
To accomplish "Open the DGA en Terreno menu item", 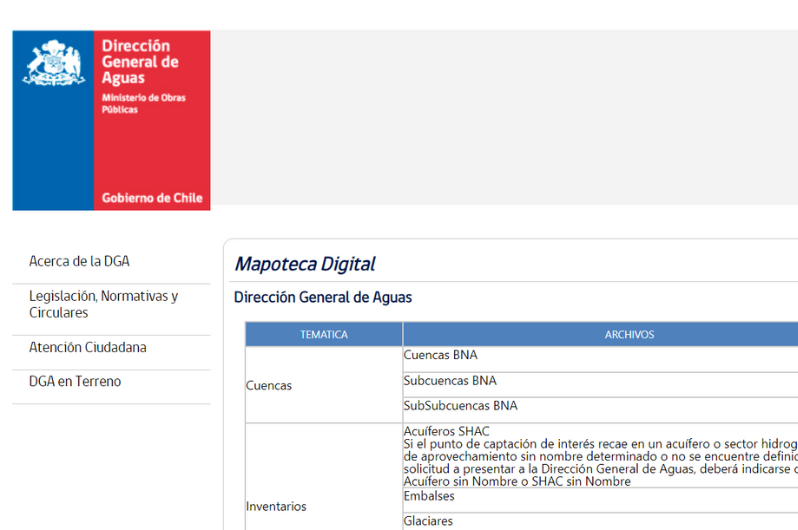I will pyautogui.click(x=75, y=381).
